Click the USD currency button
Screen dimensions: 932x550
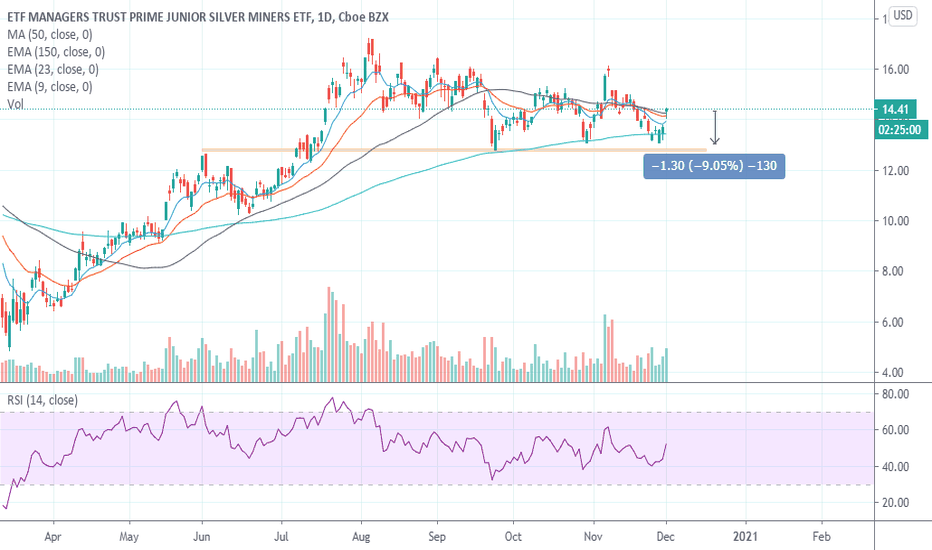(903, 15)
